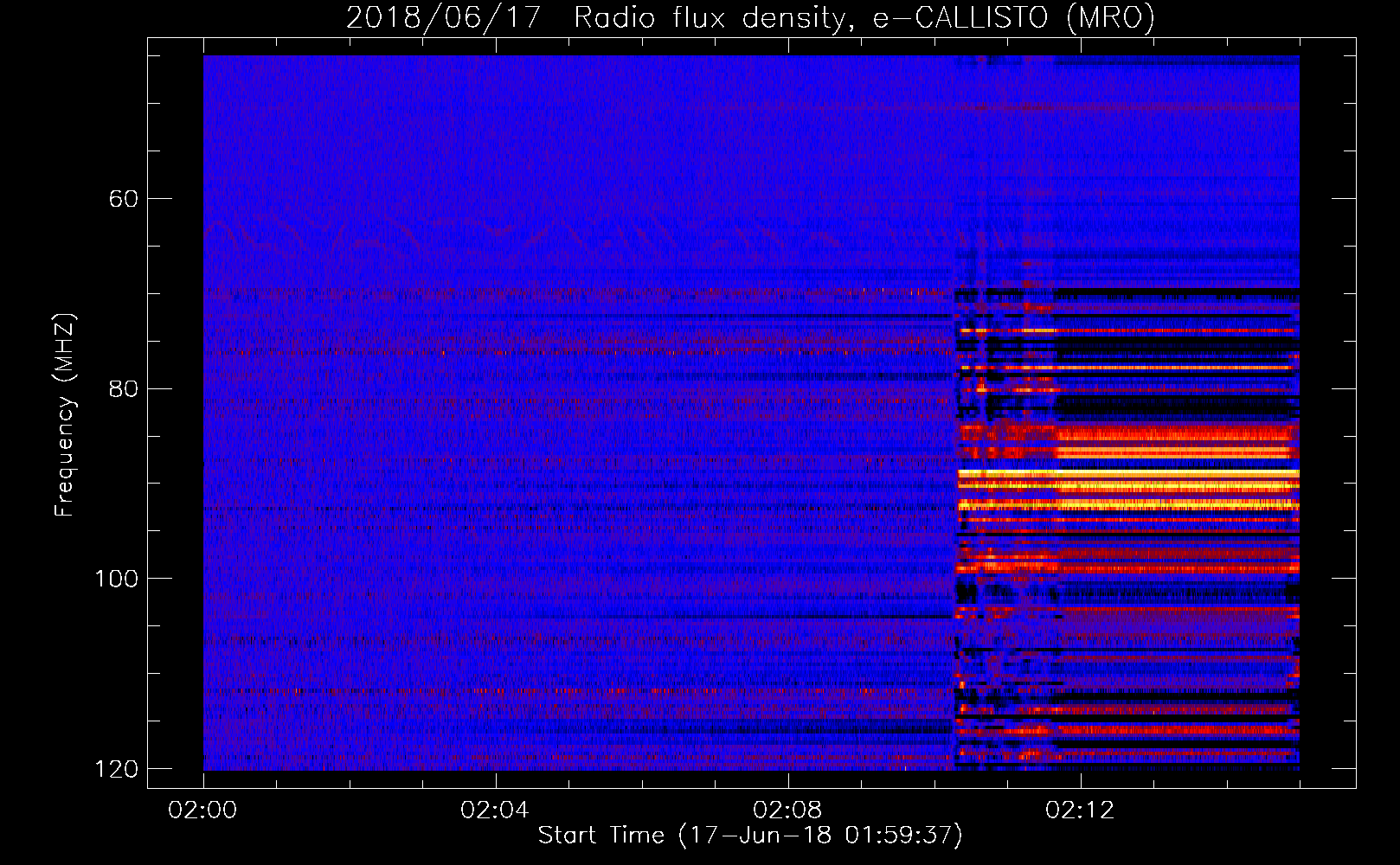
Task: Click the 120 frequency tick label
Action: point(116,768)
